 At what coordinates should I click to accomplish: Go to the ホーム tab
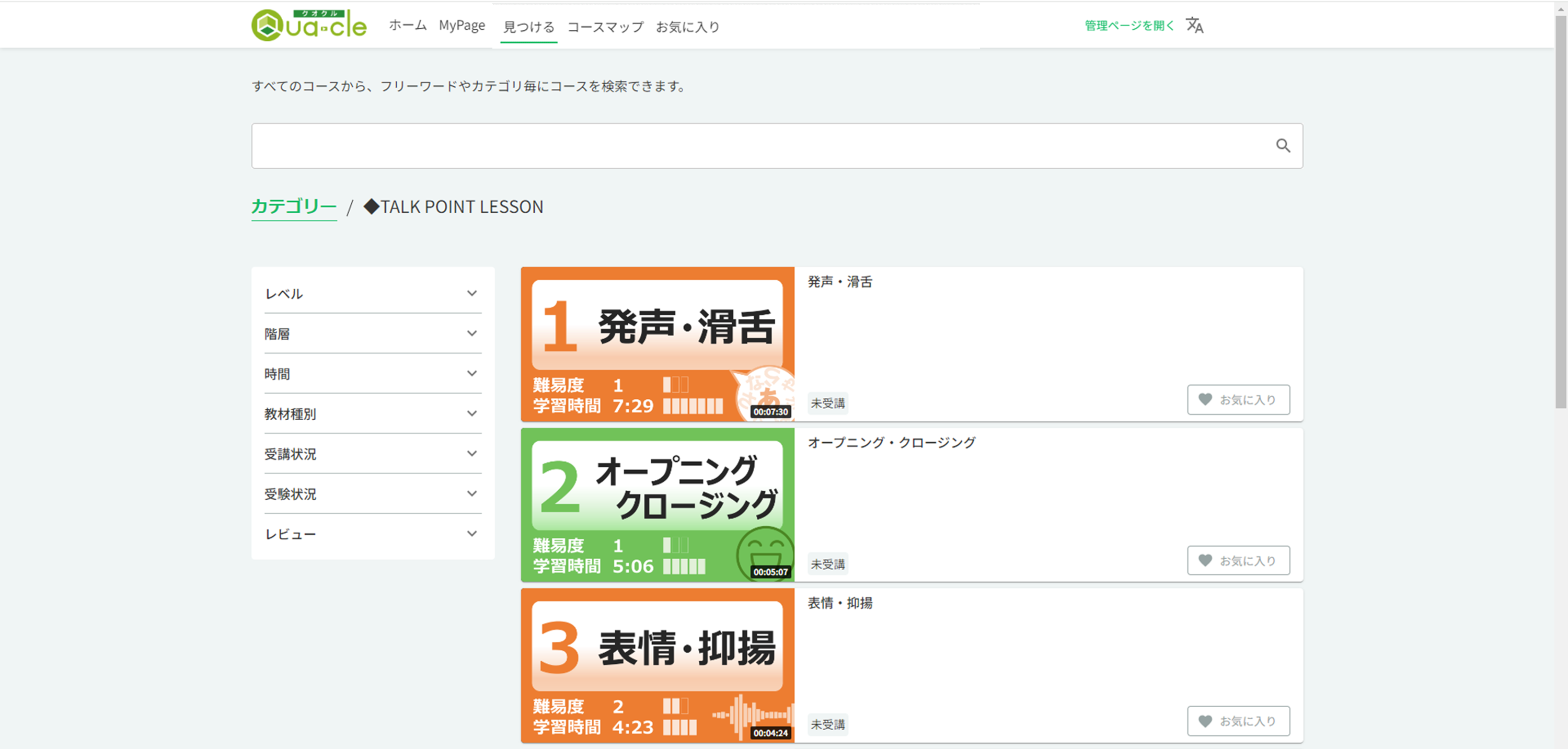[407, 26]
